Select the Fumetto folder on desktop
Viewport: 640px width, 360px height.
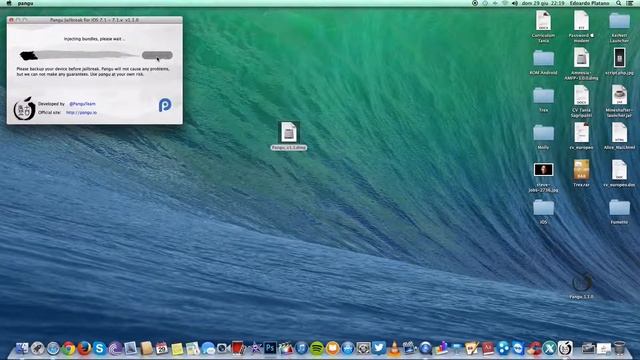pyautogui.click(x=619, y=211)
